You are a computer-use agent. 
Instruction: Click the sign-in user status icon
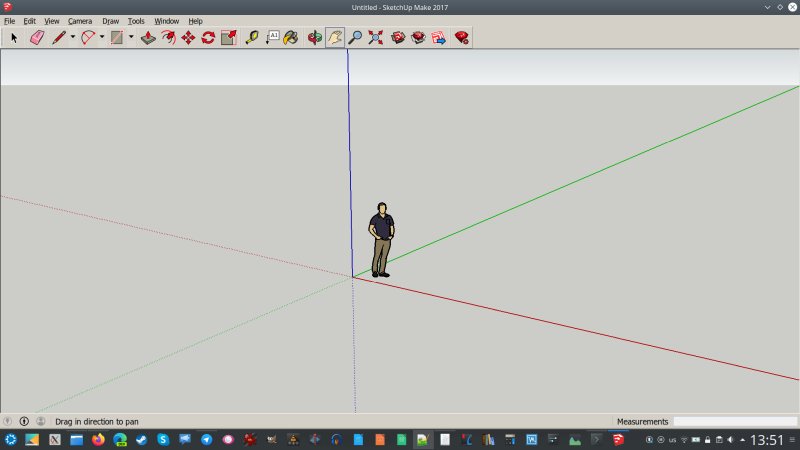[x=41, y=421]
